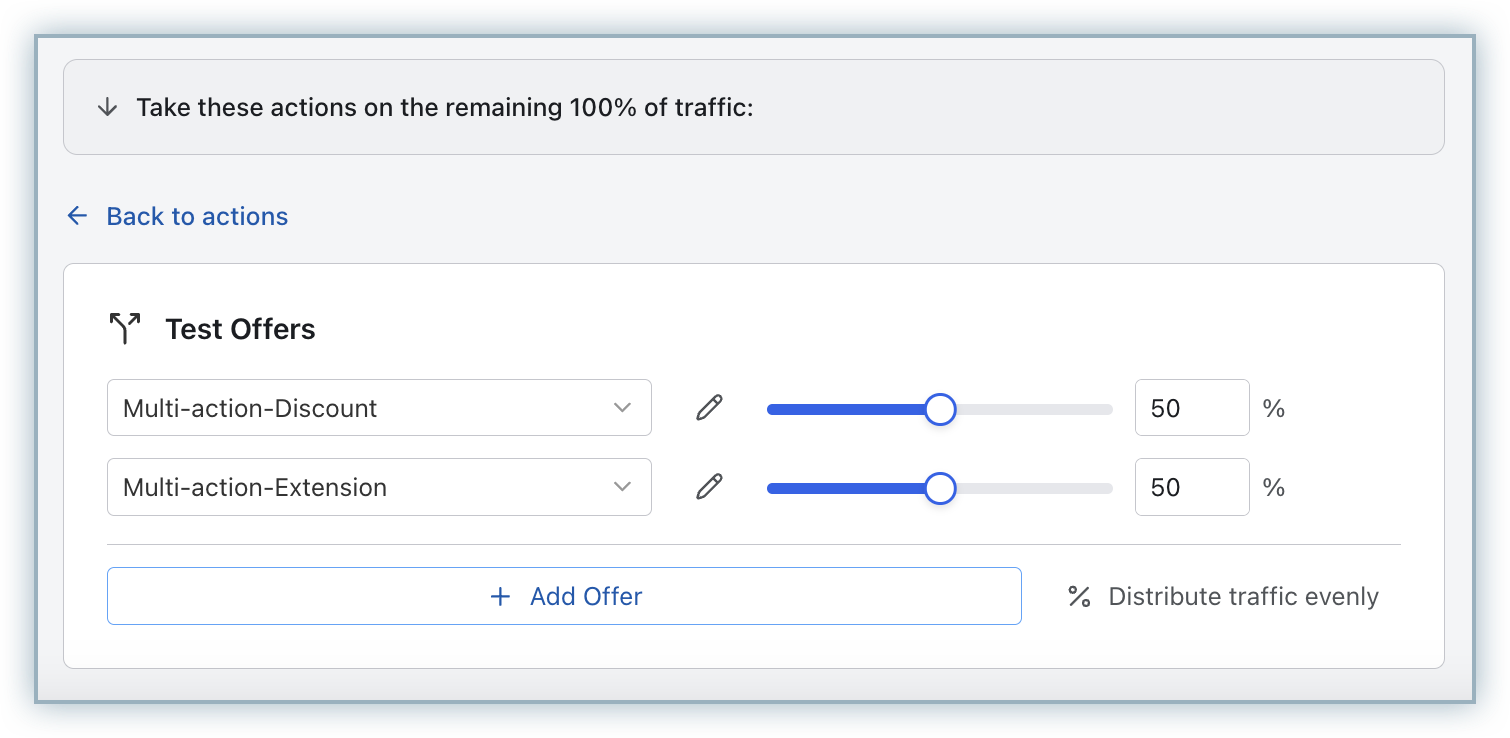Click the slider handle for Multi-action-Discount

(940, 409)
